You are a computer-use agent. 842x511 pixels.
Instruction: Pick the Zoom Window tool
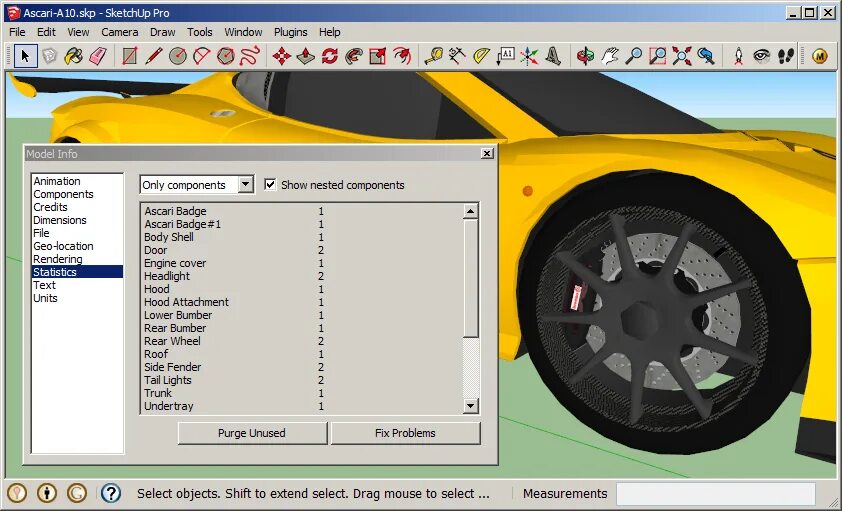click(x=658, y=56)
